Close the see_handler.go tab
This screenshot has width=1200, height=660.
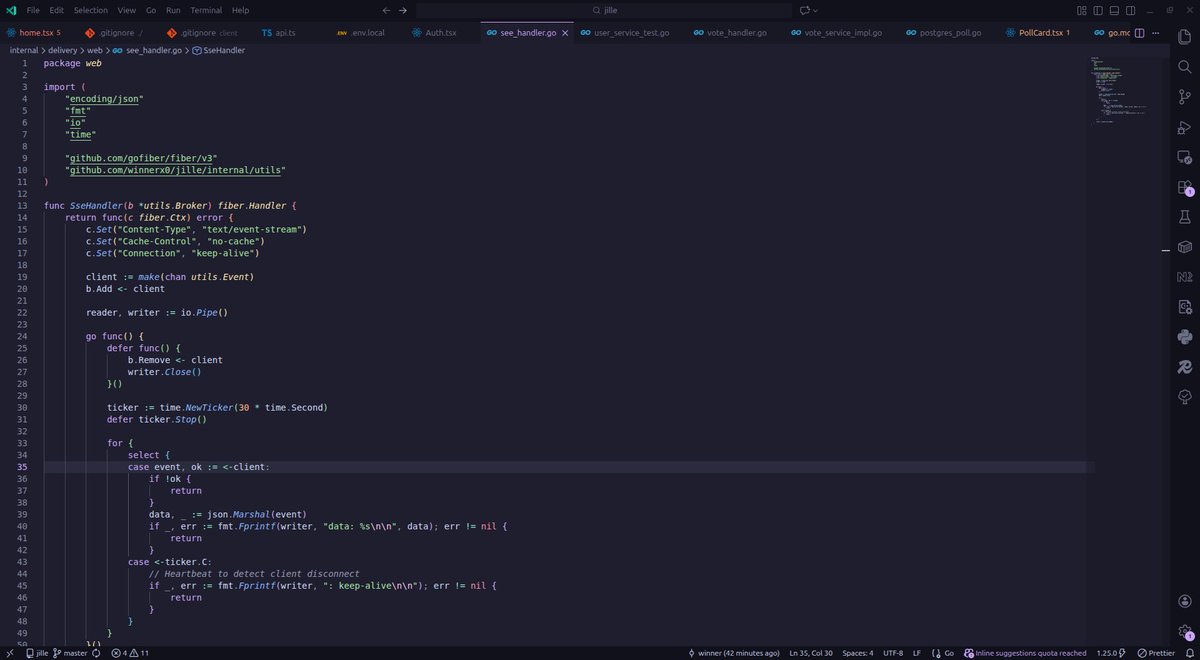pos(565,33)
